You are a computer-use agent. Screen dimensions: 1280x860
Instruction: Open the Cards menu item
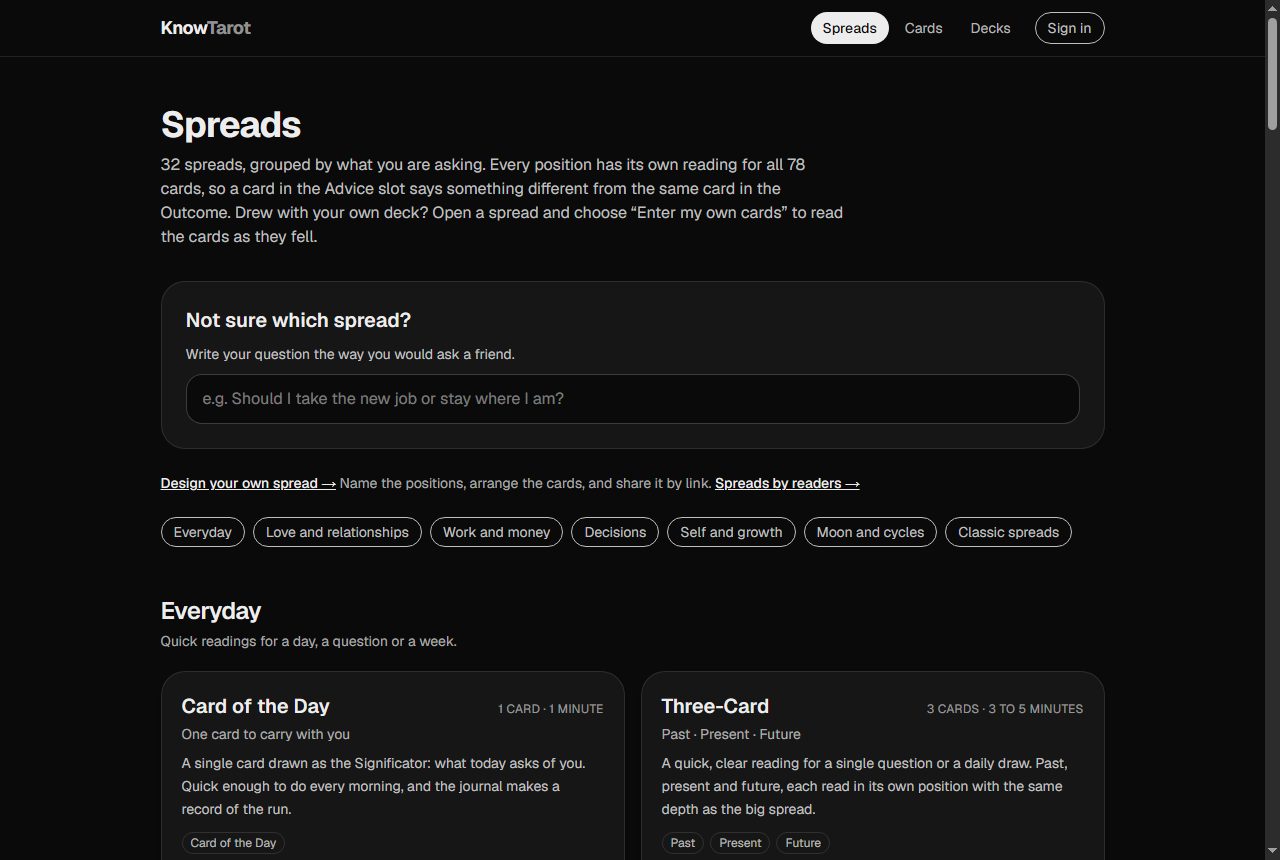point(923,28)
